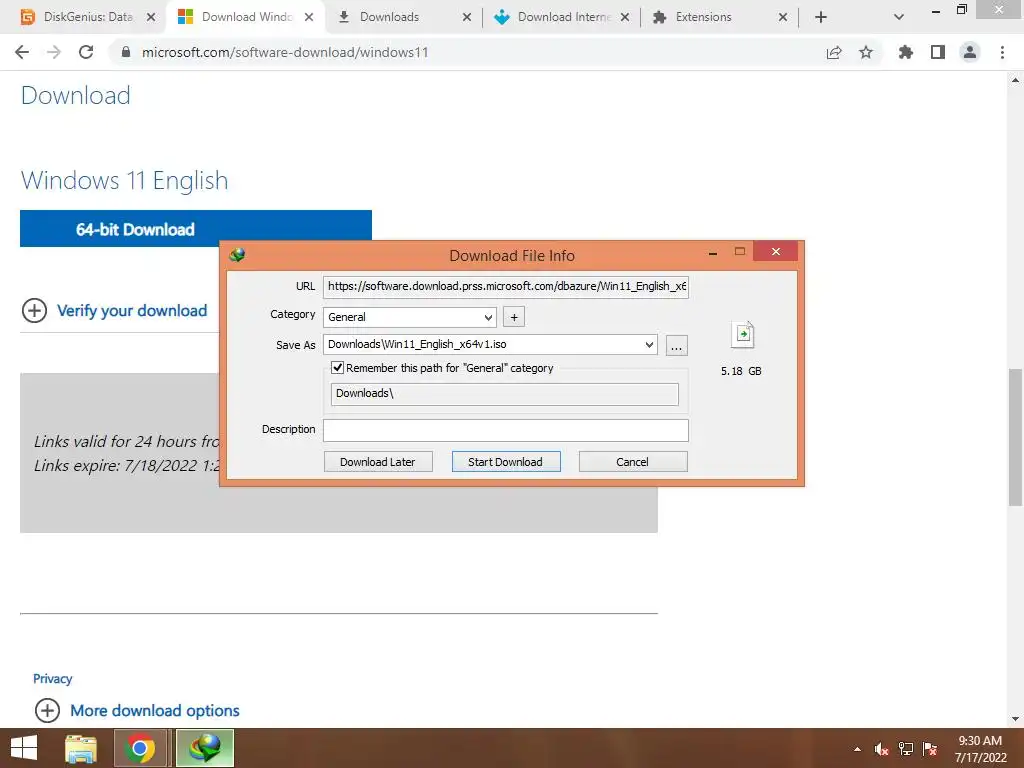
Task: Click the Downloads\ remembered path field
Action: (x=504, y=394)
